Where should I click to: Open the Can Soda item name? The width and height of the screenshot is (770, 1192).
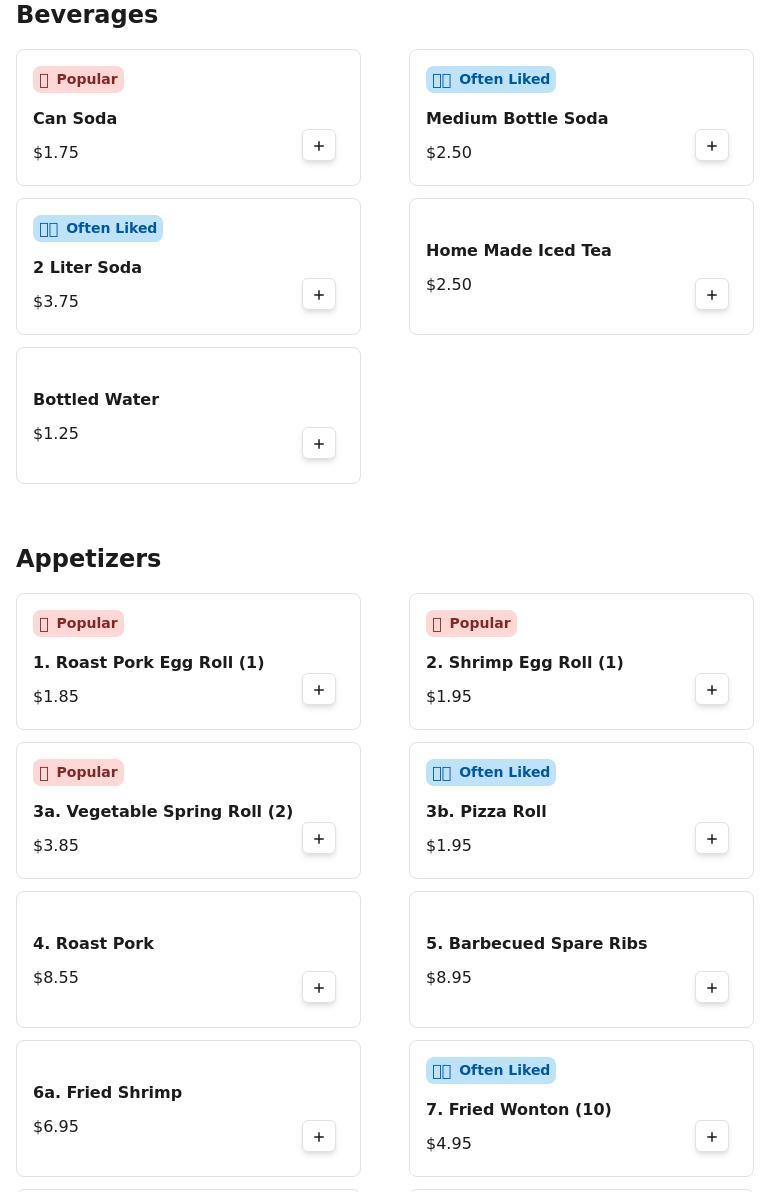click(75, 118)
